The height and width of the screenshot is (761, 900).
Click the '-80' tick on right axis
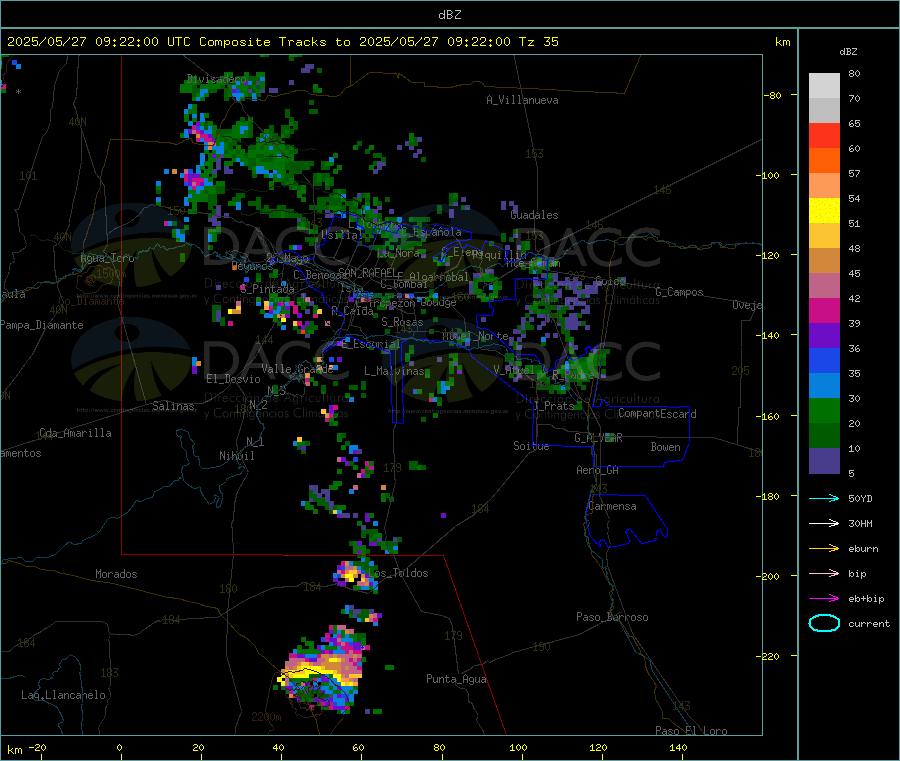point(773,95)
